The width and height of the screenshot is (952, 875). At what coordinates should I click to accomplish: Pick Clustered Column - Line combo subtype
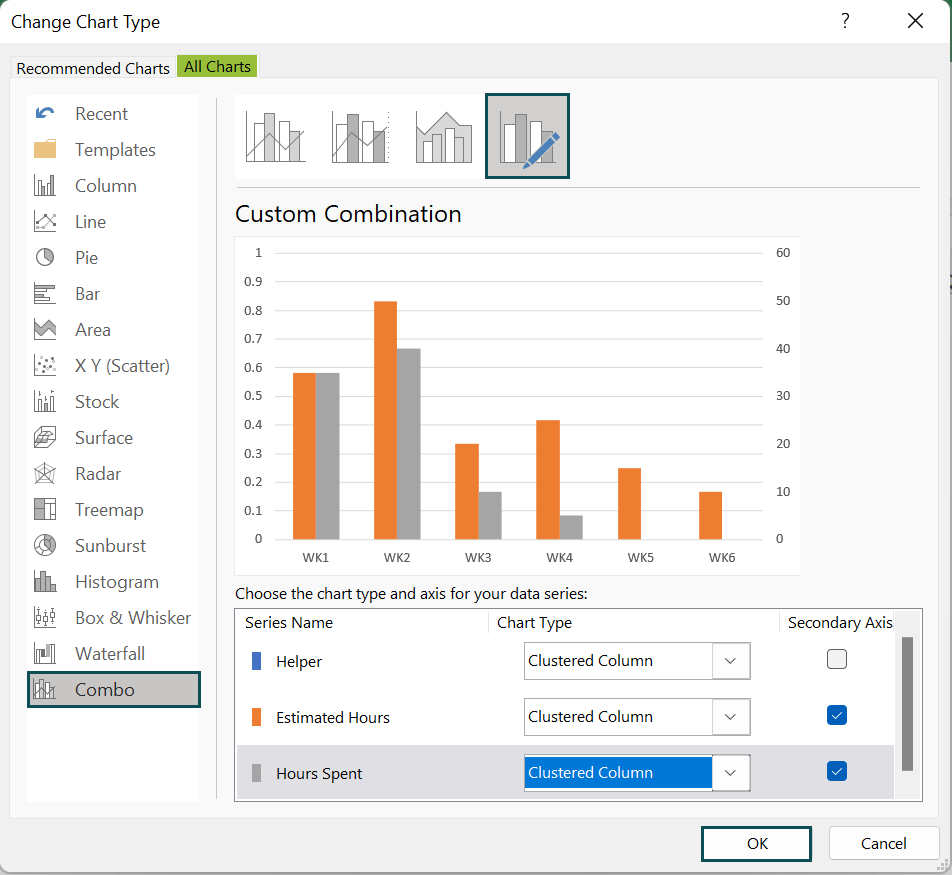click(275, 137)
